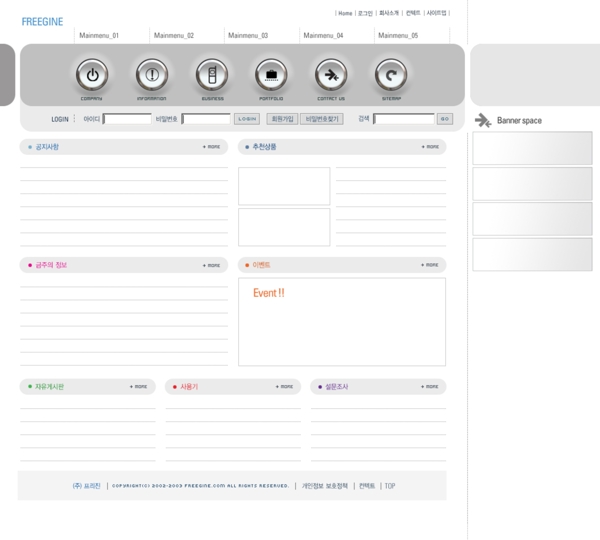The width and height of the screenshot is (600, 540).
Task: Open more in 이벤트 section
Action: coord(430,265)
